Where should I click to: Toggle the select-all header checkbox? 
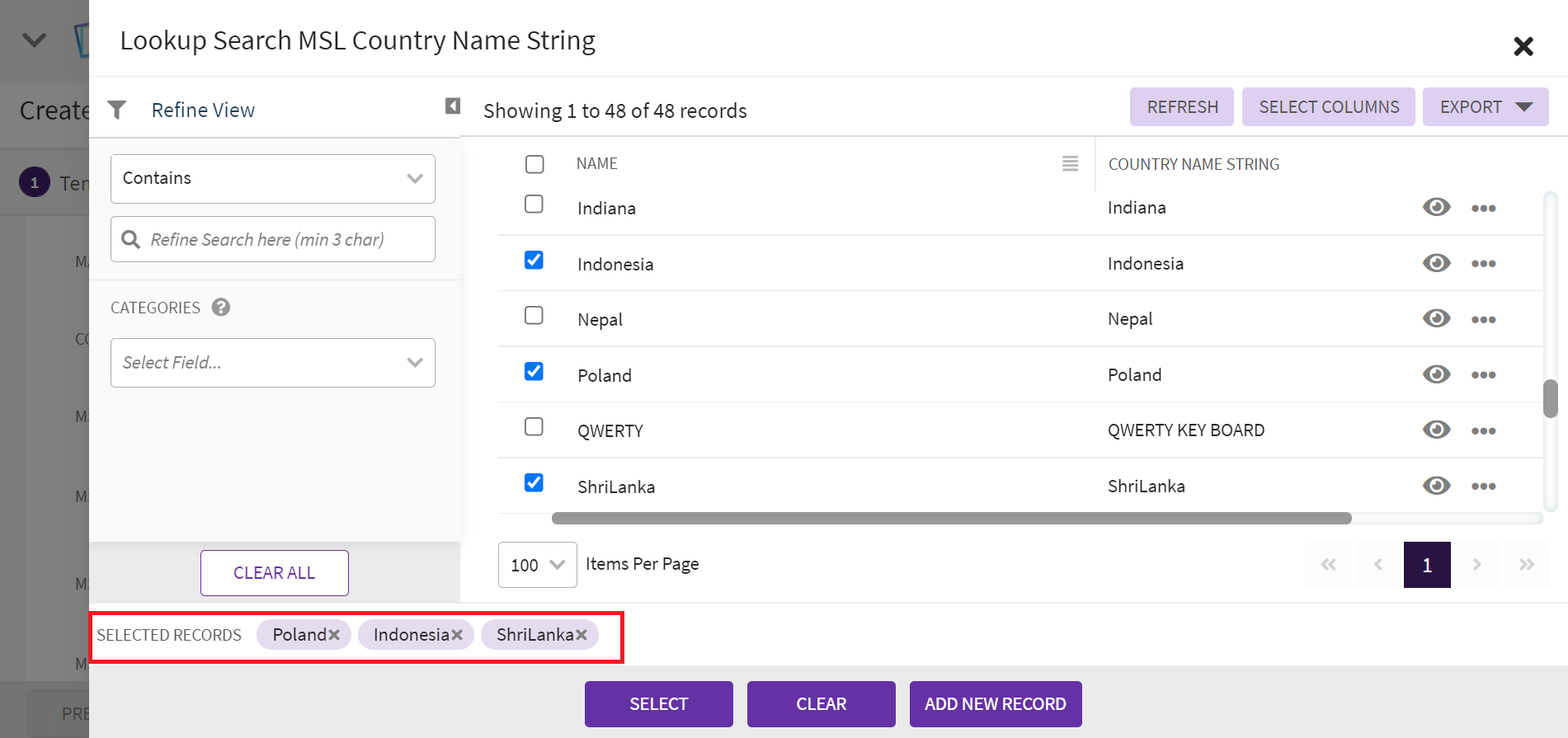[x=534, y=164]
